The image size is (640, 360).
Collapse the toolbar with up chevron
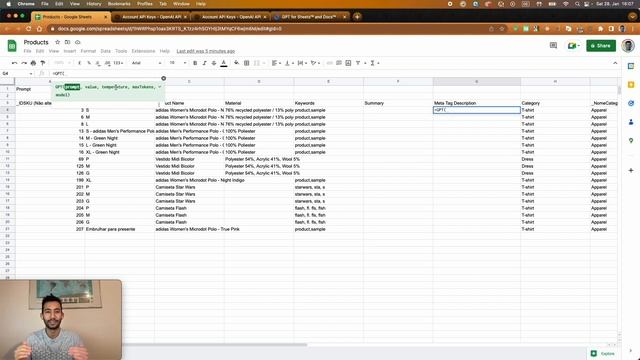point(615,63)
